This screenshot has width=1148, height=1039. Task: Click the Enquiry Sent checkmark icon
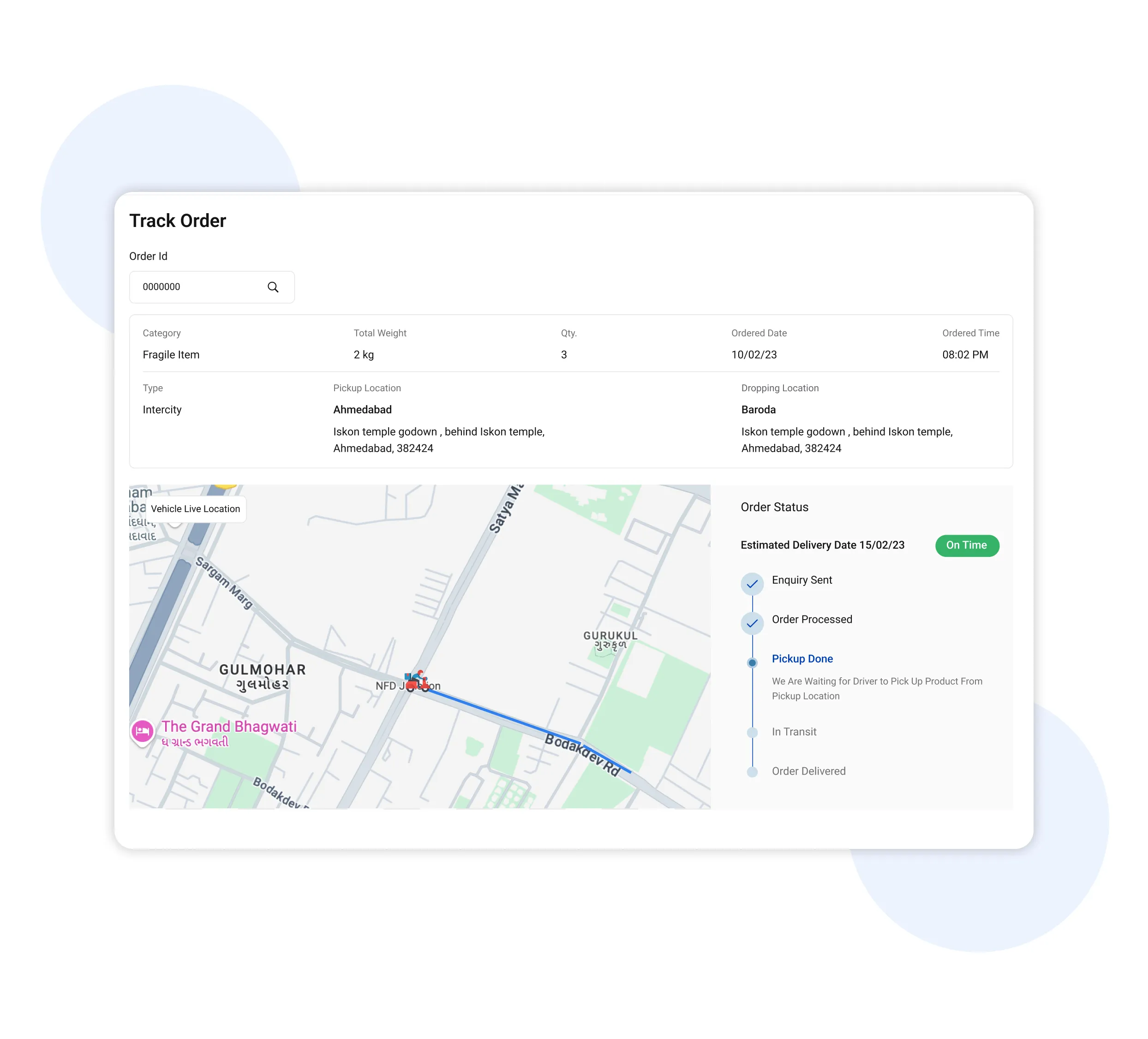click(x=752, y=584)
